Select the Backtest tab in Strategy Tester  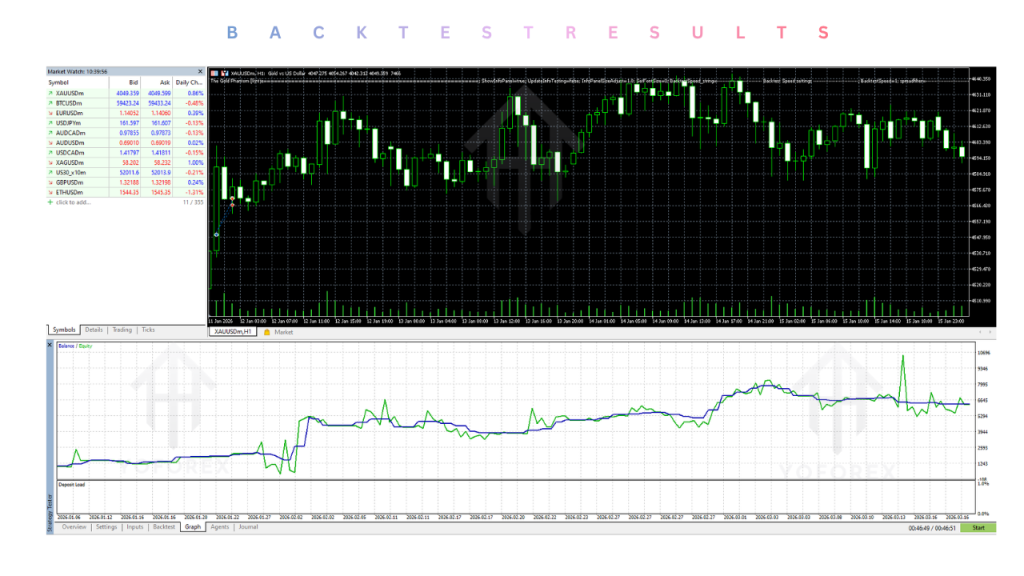click(164, 527)
